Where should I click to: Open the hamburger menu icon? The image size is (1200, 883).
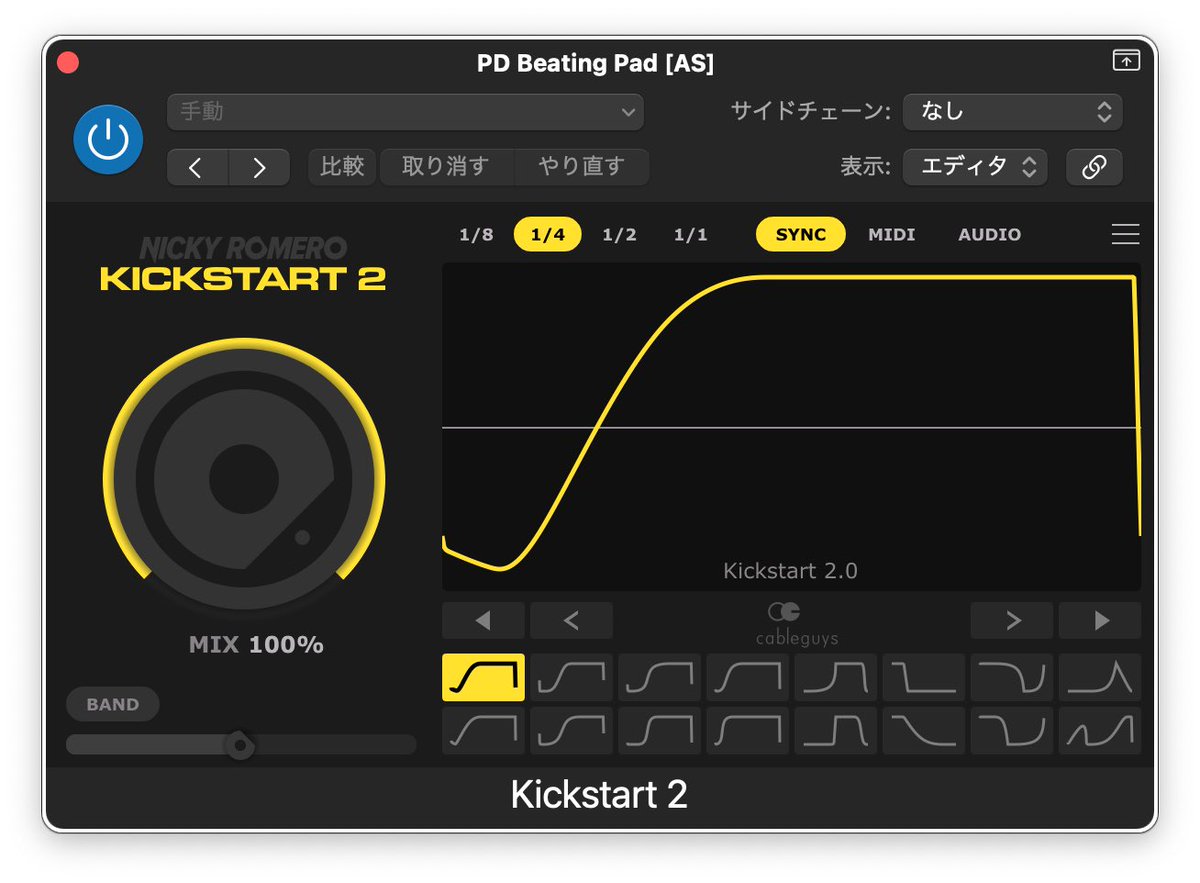(1125, 235)
